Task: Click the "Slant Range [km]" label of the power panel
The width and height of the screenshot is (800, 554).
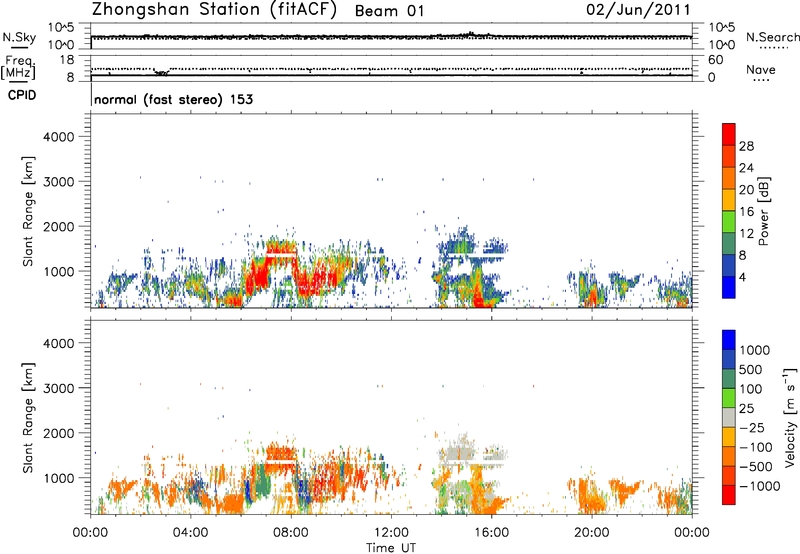Action: click(x=28, y=211)
